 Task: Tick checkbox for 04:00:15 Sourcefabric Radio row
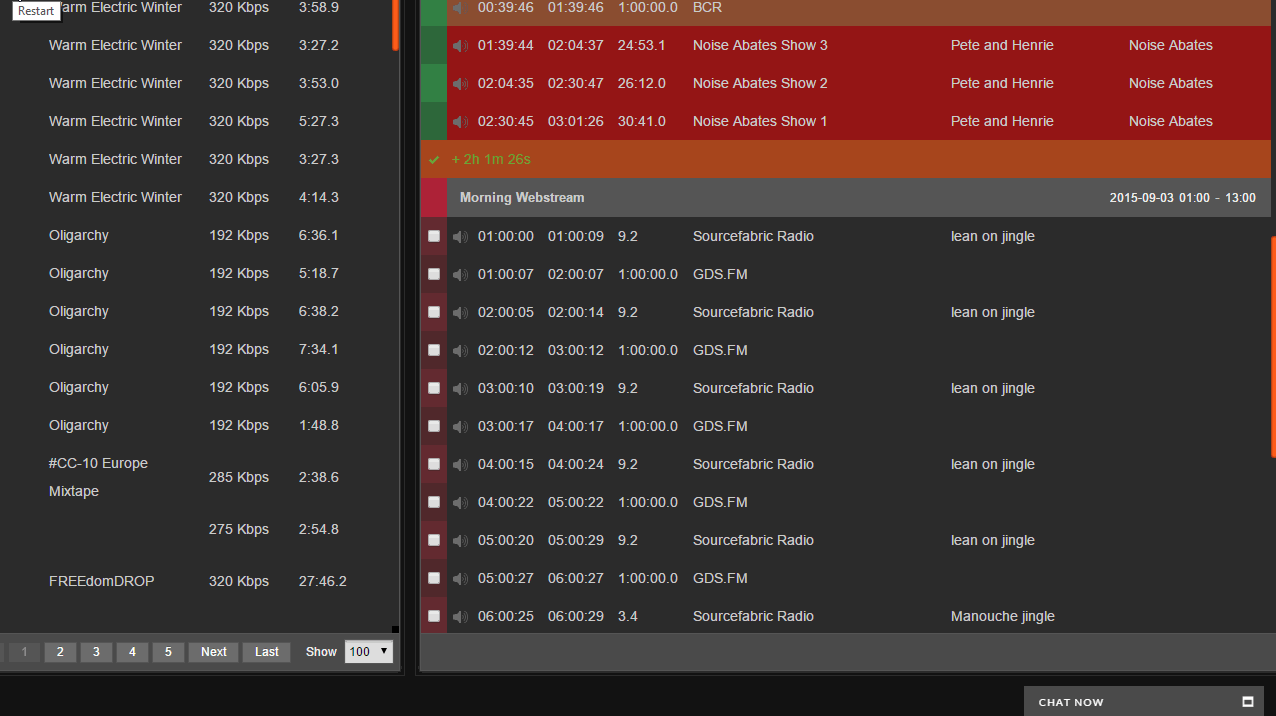click(434, 464)
